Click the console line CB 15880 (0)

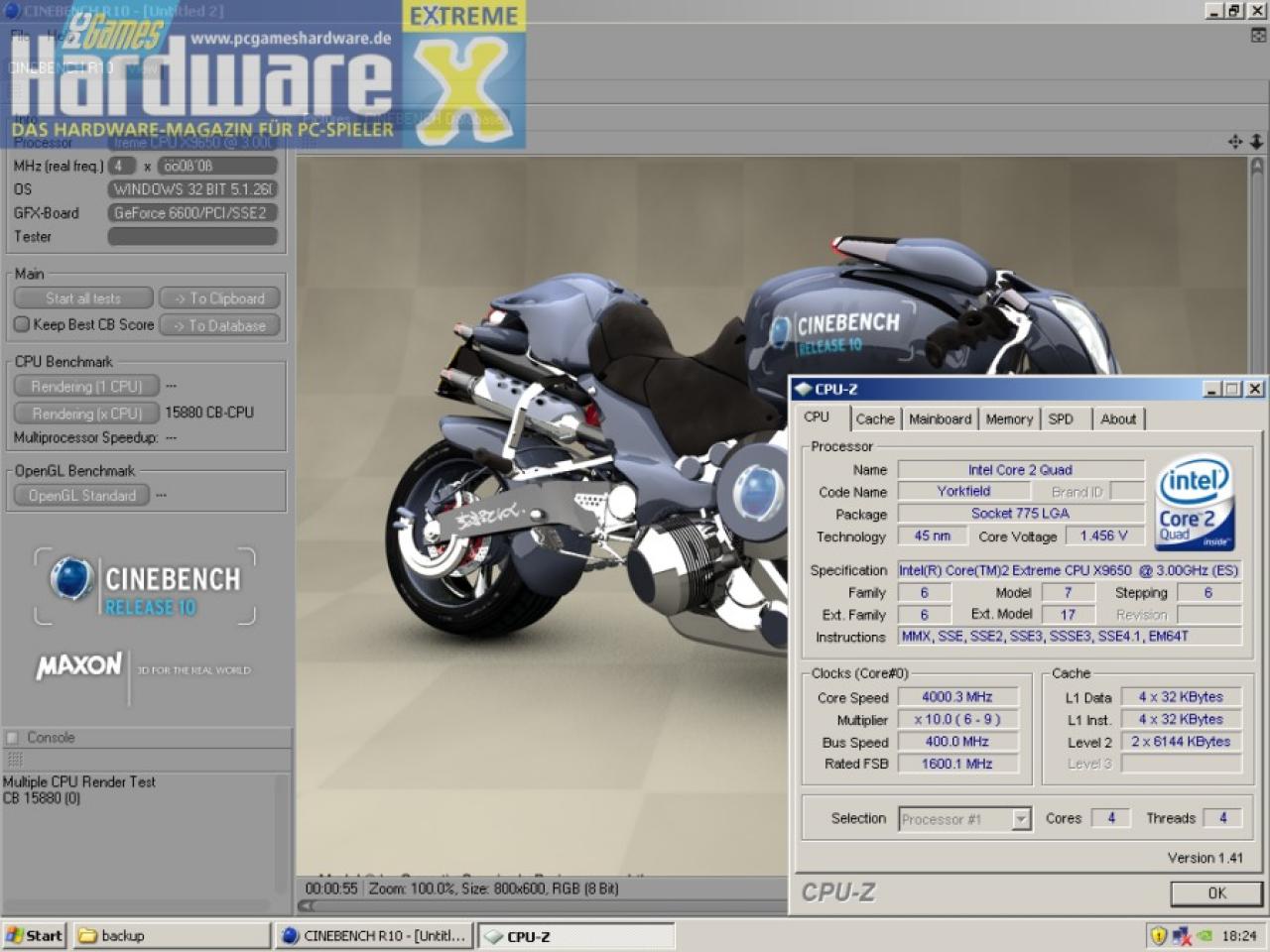point(42,798)
